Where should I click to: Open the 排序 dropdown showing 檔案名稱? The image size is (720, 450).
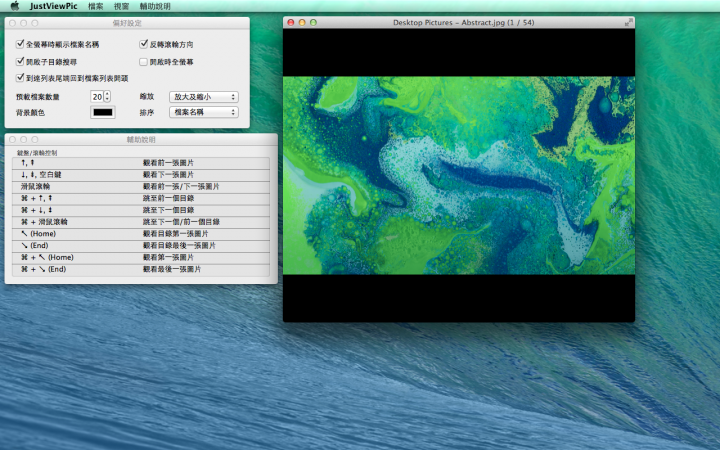click(x=203, y=112)
